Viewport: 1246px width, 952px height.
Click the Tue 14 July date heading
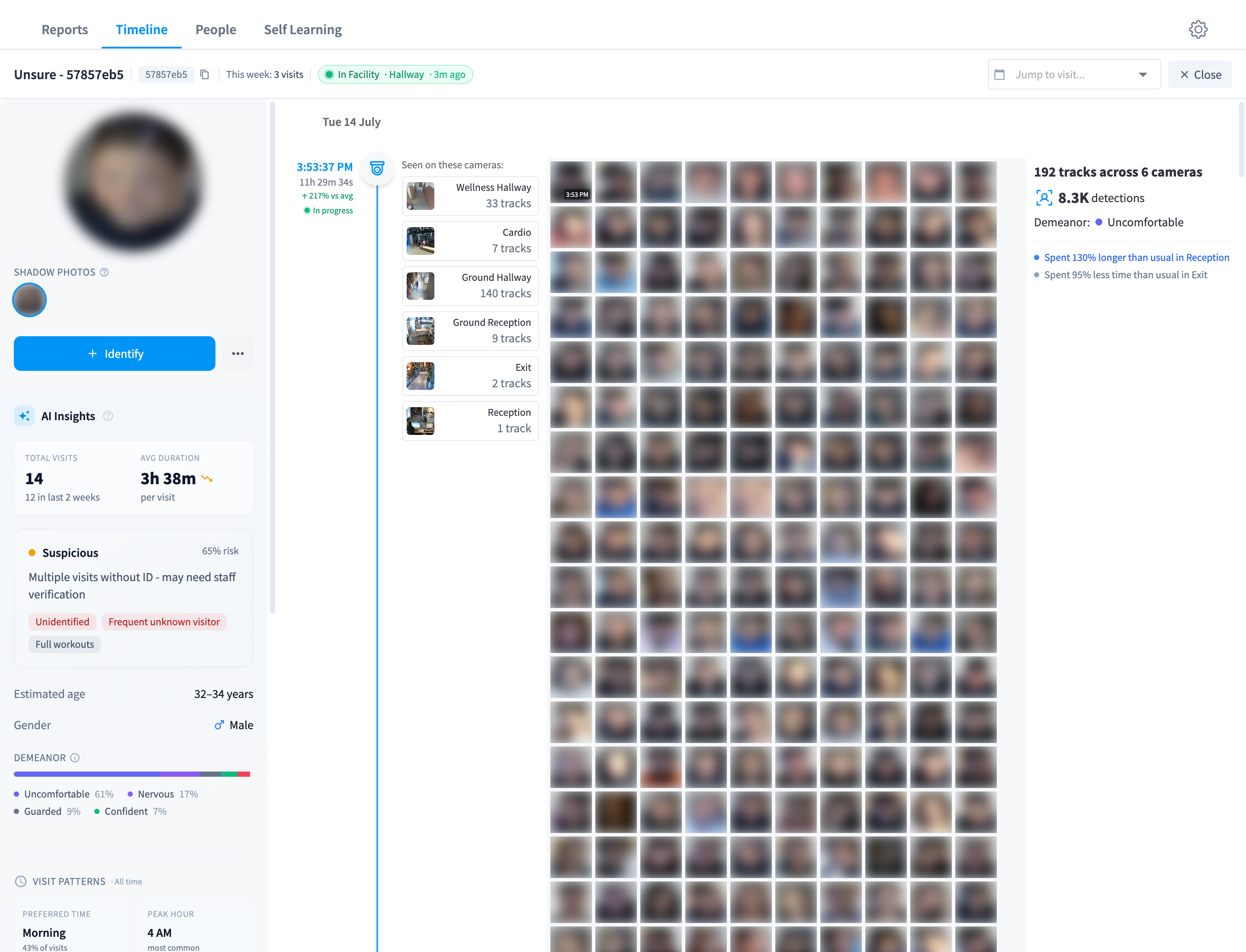351,122
